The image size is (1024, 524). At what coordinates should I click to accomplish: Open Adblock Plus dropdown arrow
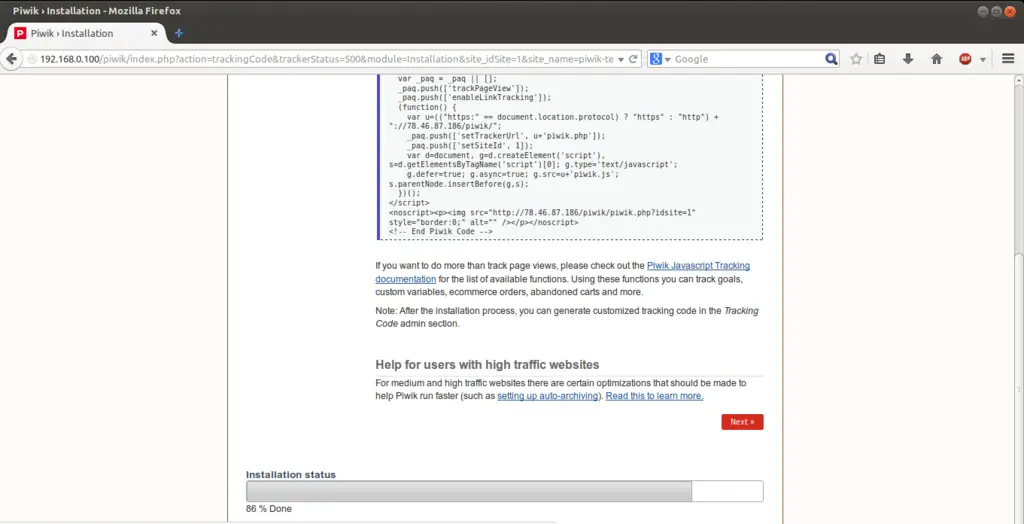point(982,59)
